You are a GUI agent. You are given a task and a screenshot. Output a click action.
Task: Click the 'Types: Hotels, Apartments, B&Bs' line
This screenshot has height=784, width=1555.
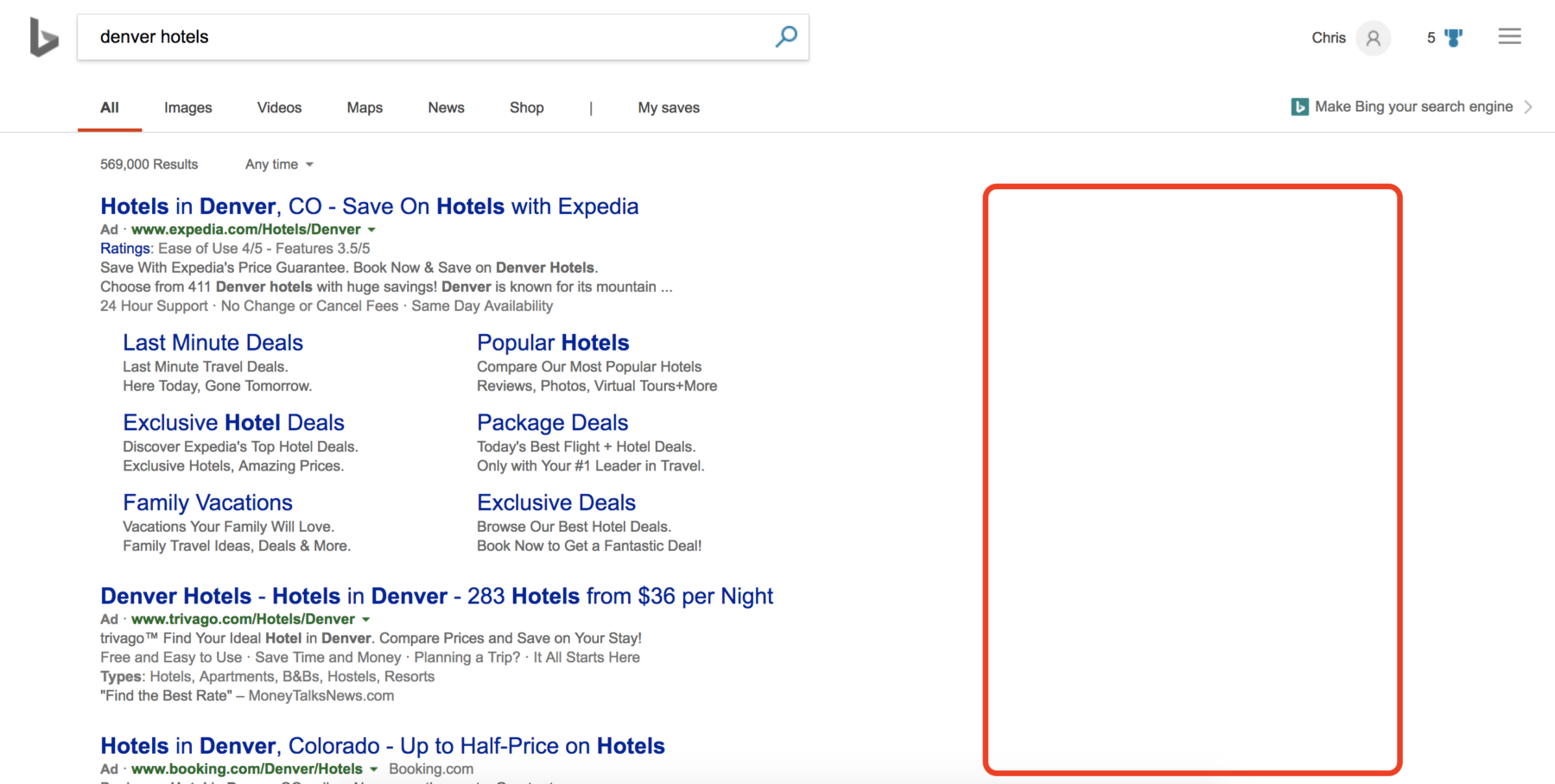[x=267, y=677]
